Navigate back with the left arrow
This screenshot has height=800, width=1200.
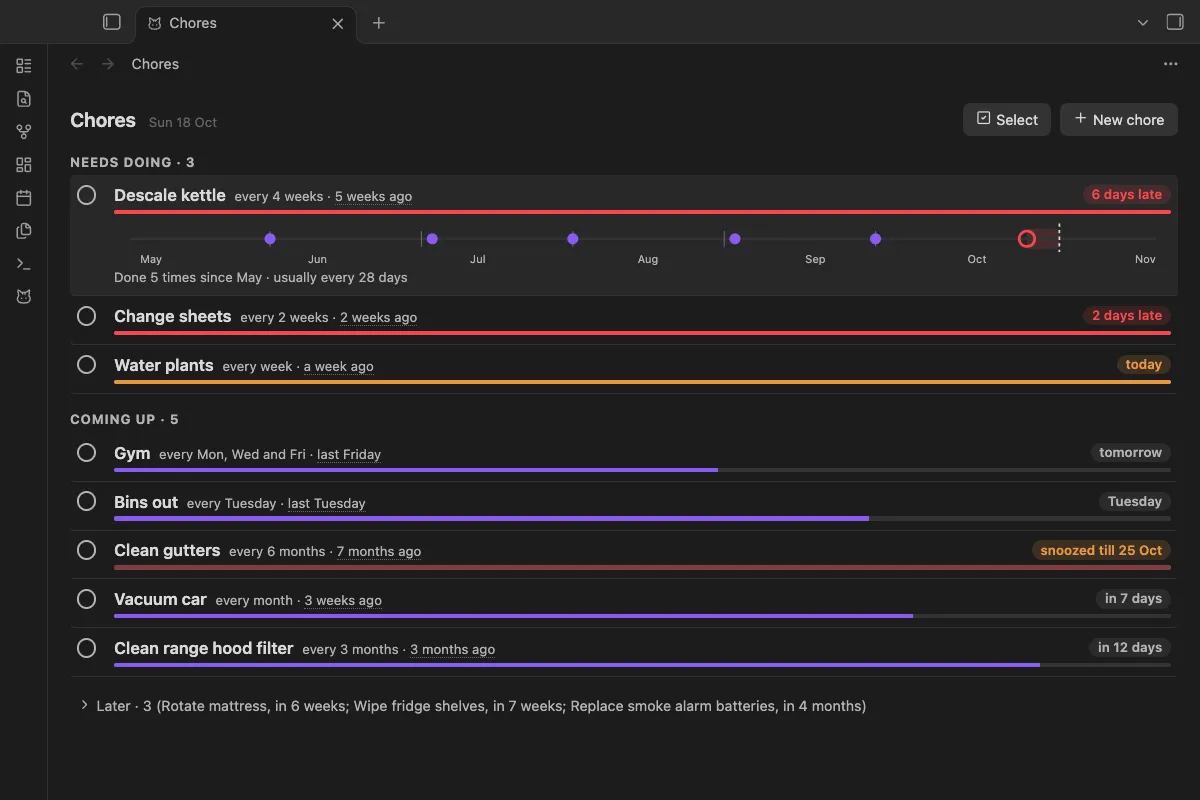point(77,64)
